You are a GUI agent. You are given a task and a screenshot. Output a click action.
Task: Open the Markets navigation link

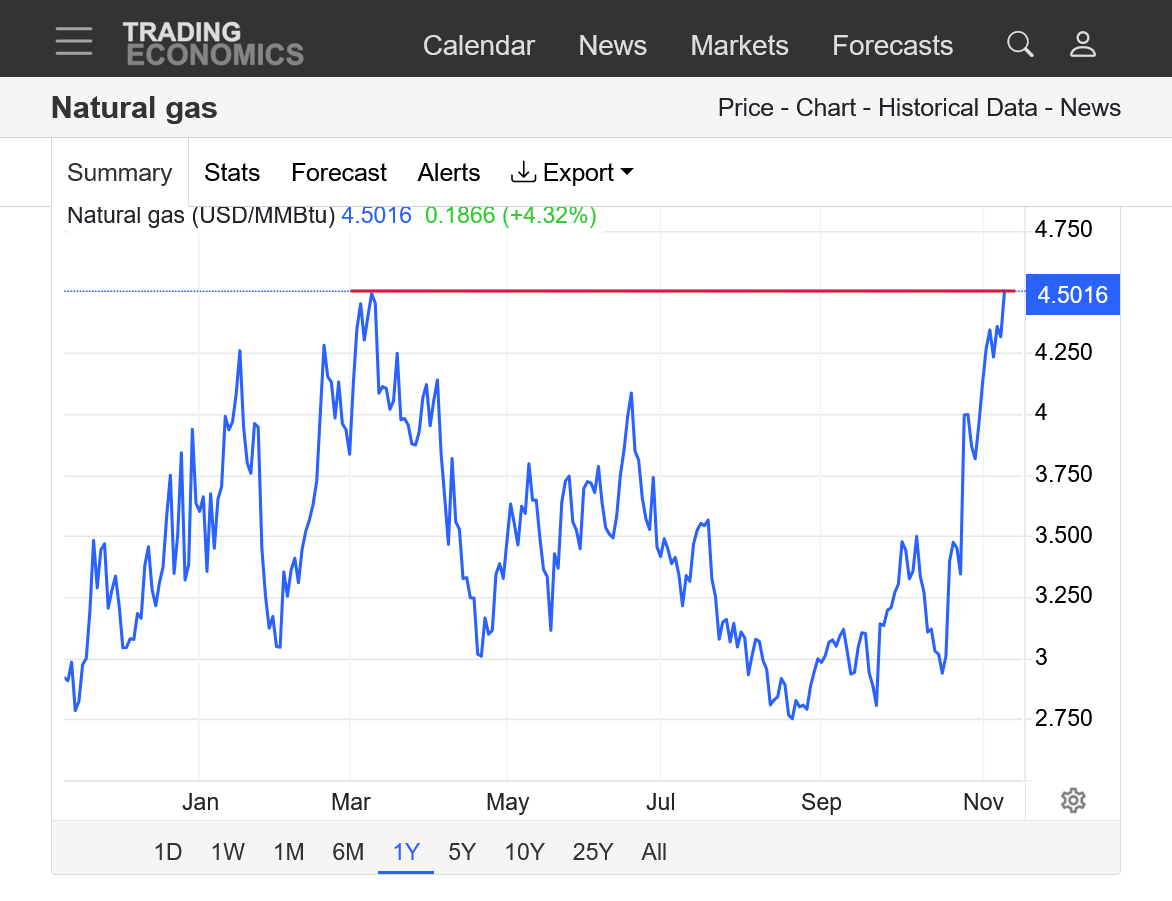pos(739,46)
